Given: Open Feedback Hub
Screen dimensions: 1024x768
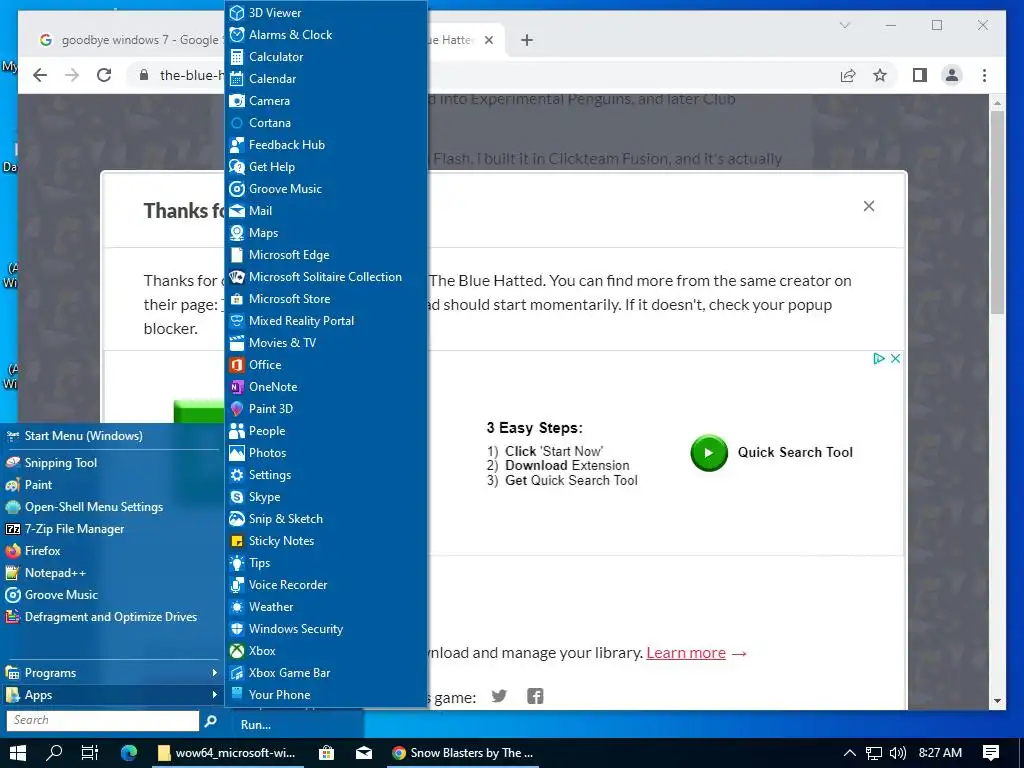Looking at the screenshot, I should (x=327, y=145).
